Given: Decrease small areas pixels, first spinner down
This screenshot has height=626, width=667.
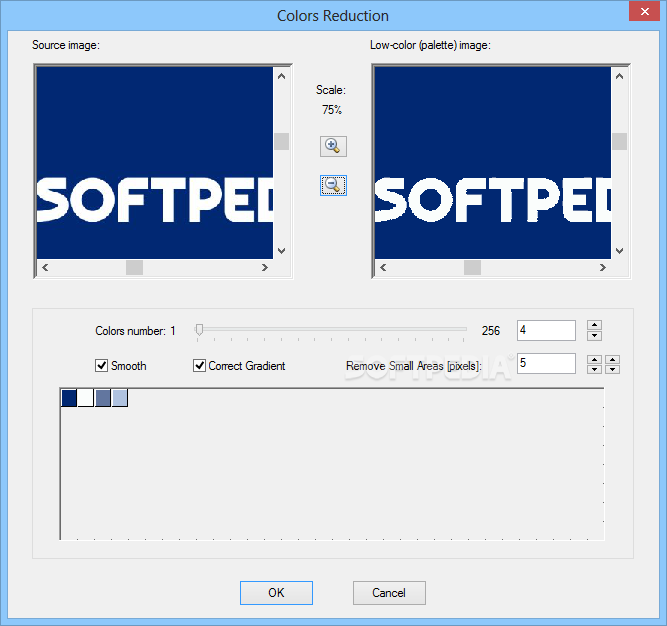Looking at the screenshot, I should 594,369.
